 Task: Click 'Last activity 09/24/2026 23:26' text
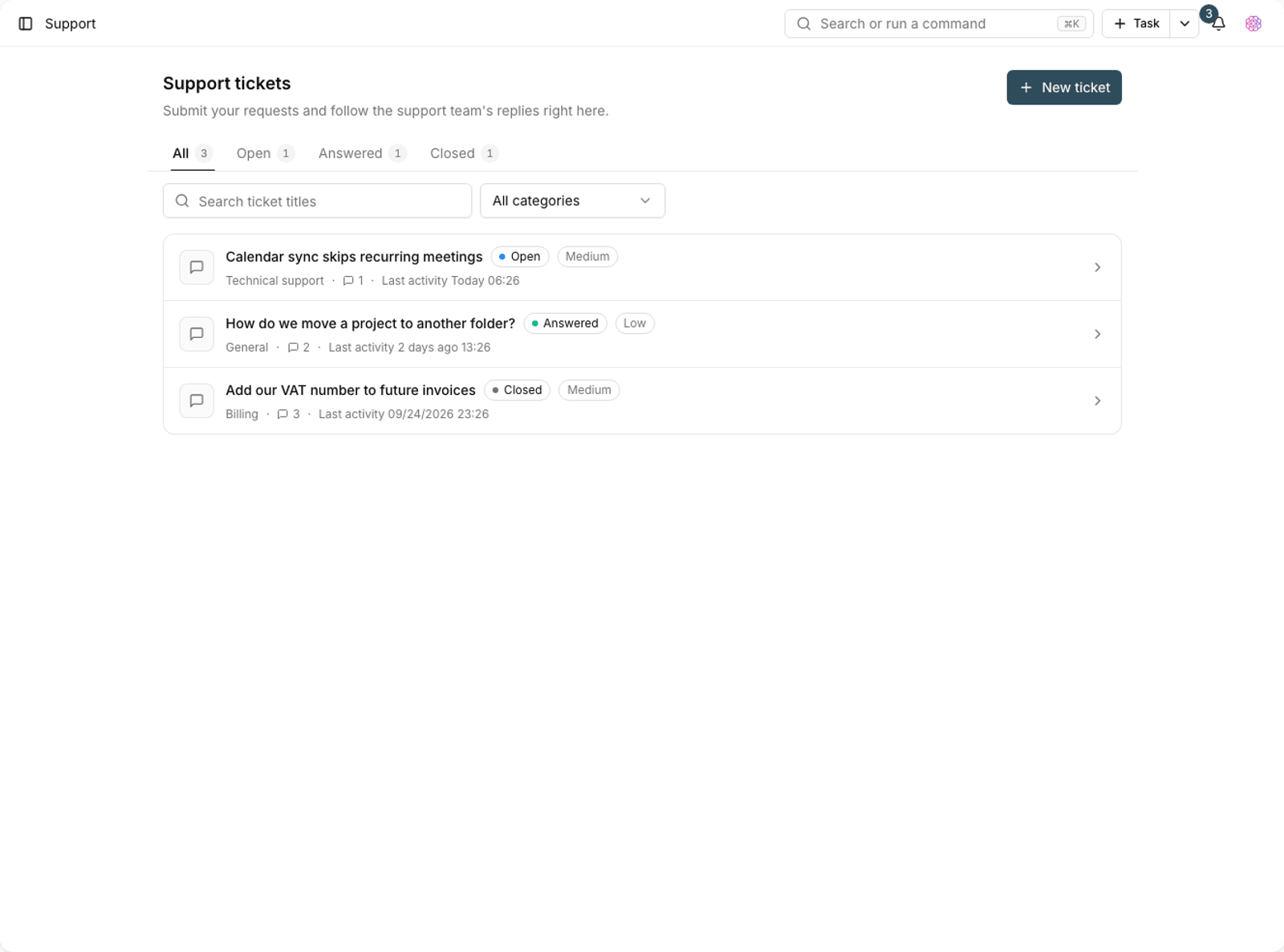(x=404, y=414)
